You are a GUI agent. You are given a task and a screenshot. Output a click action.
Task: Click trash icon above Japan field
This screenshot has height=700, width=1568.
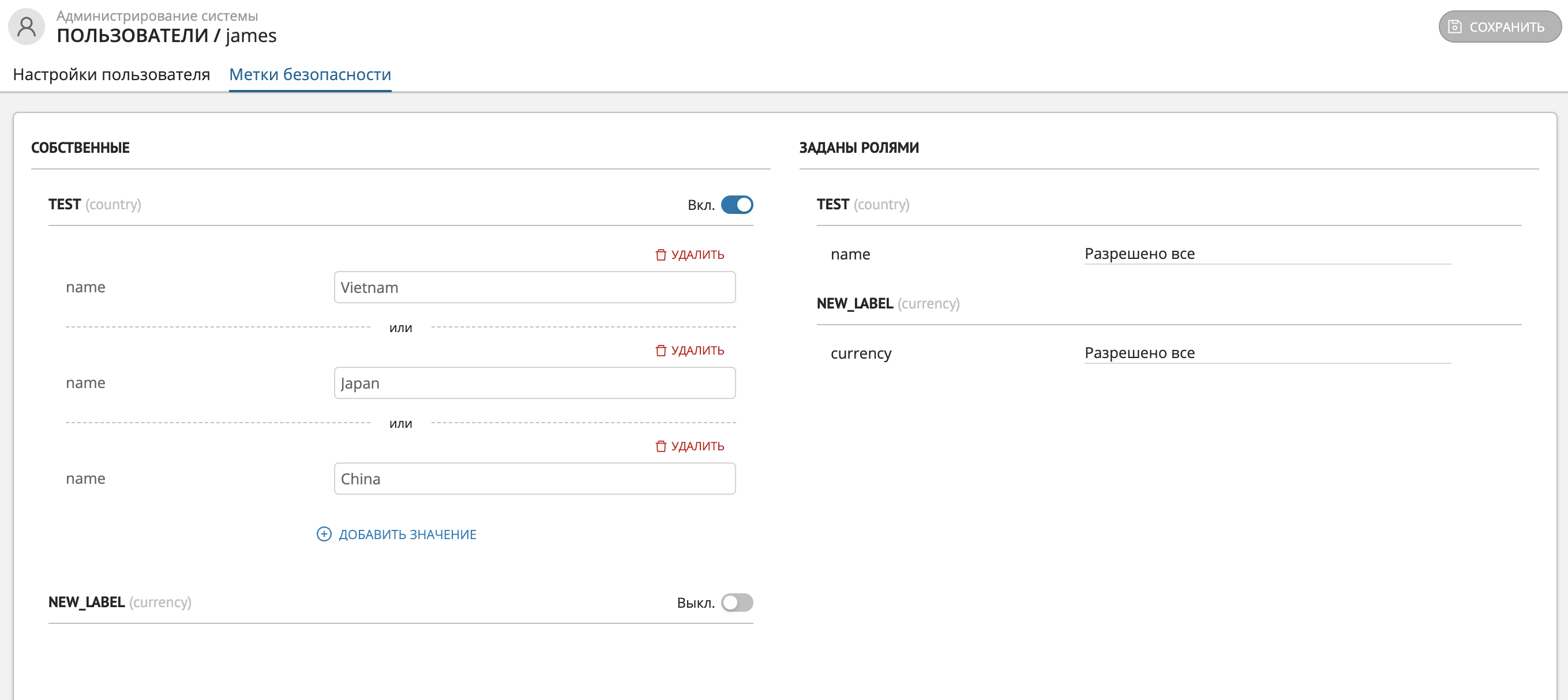(661, 351)
